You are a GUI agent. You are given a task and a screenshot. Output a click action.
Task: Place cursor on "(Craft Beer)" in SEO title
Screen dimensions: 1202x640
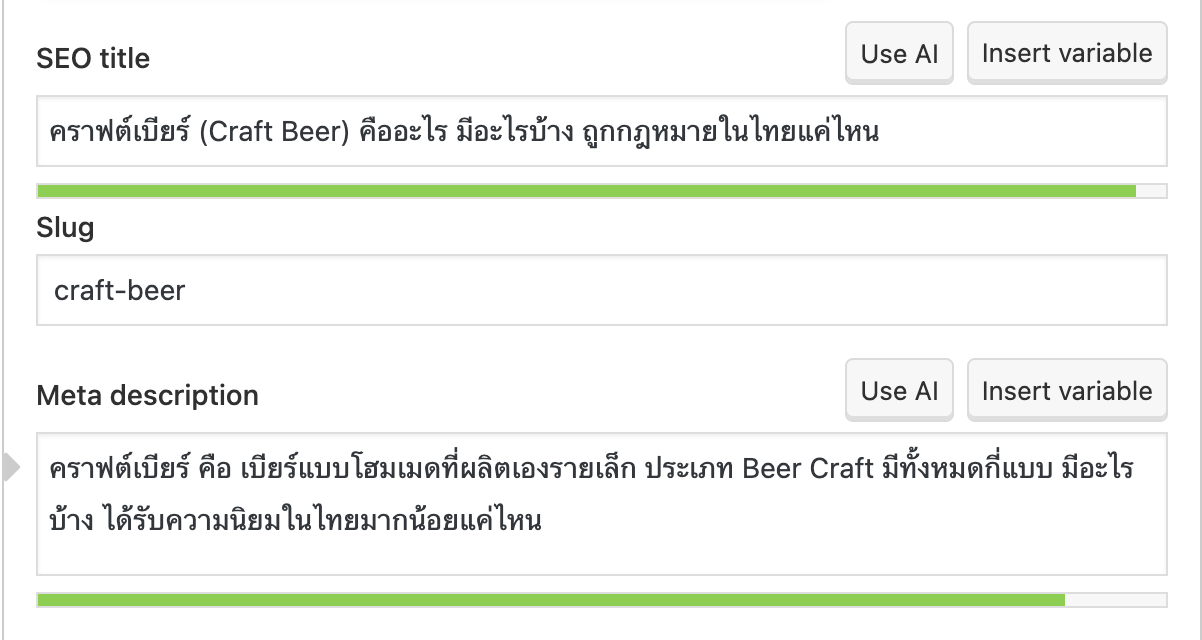point(273,131)
